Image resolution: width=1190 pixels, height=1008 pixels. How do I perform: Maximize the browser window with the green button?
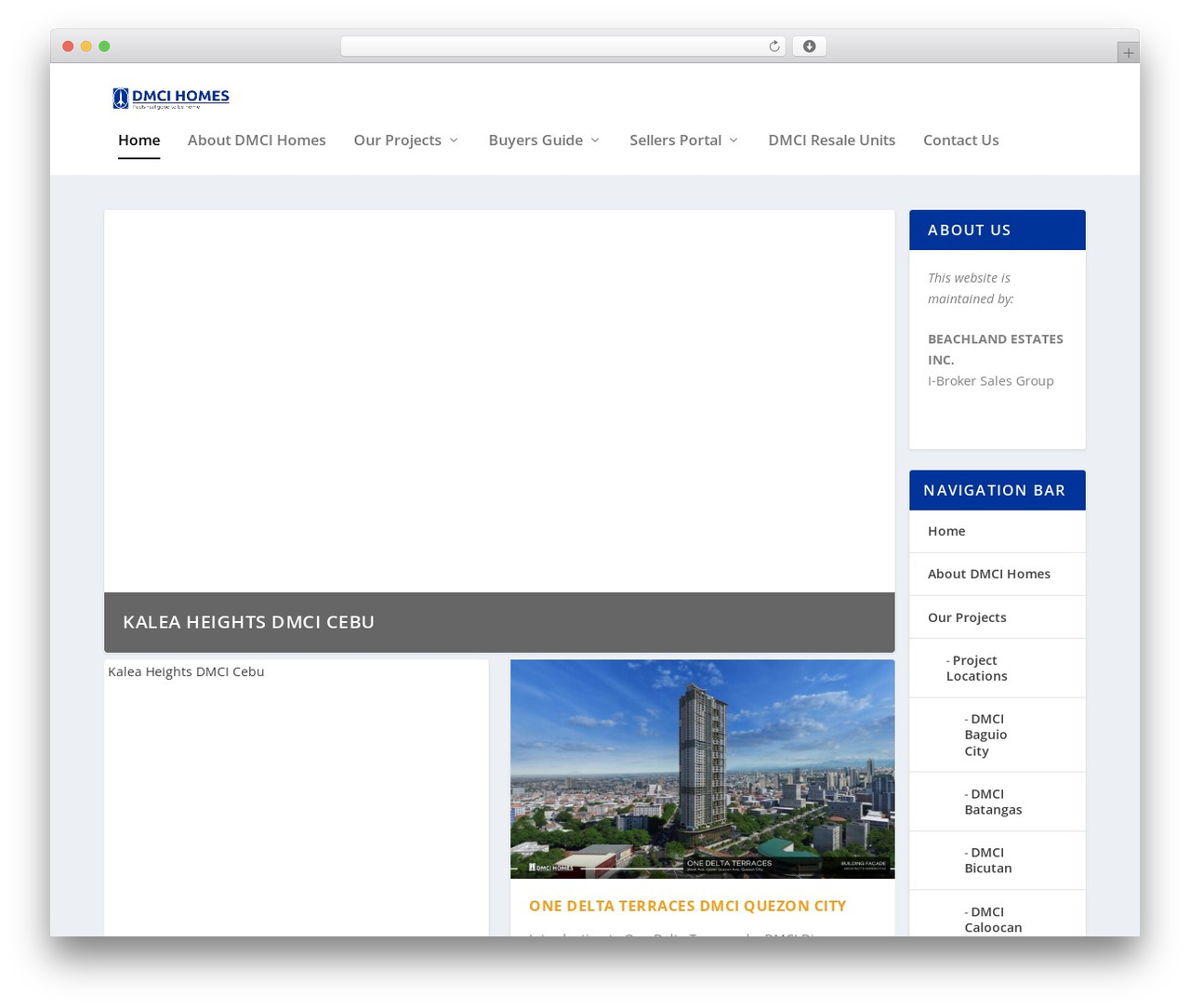click(x=104, y=46)
